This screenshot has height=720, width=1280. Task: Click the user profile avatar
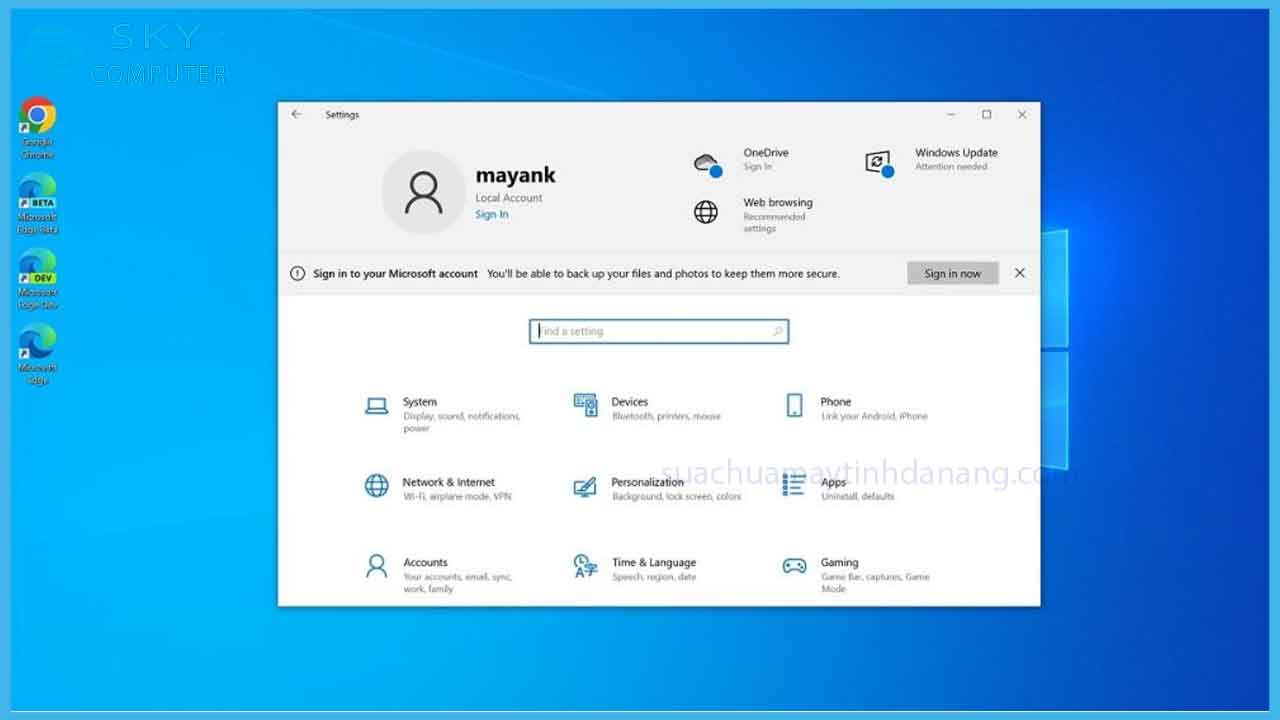(423, 192)
